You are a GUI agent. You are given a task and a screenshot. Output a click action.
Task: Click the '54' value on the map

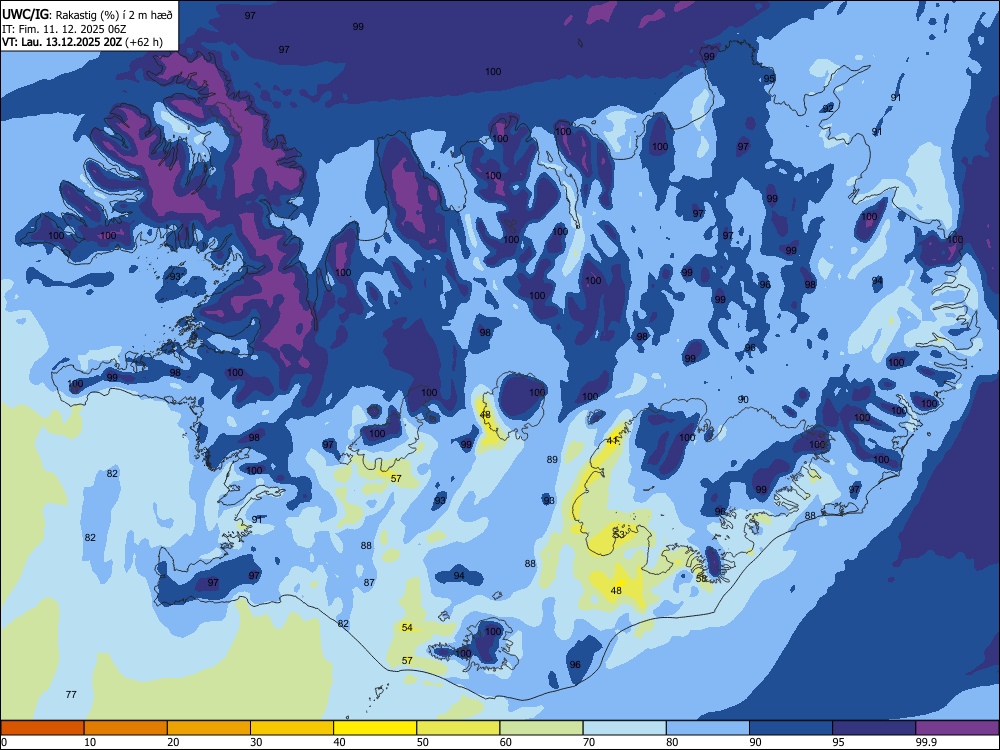tap(408, 628)
